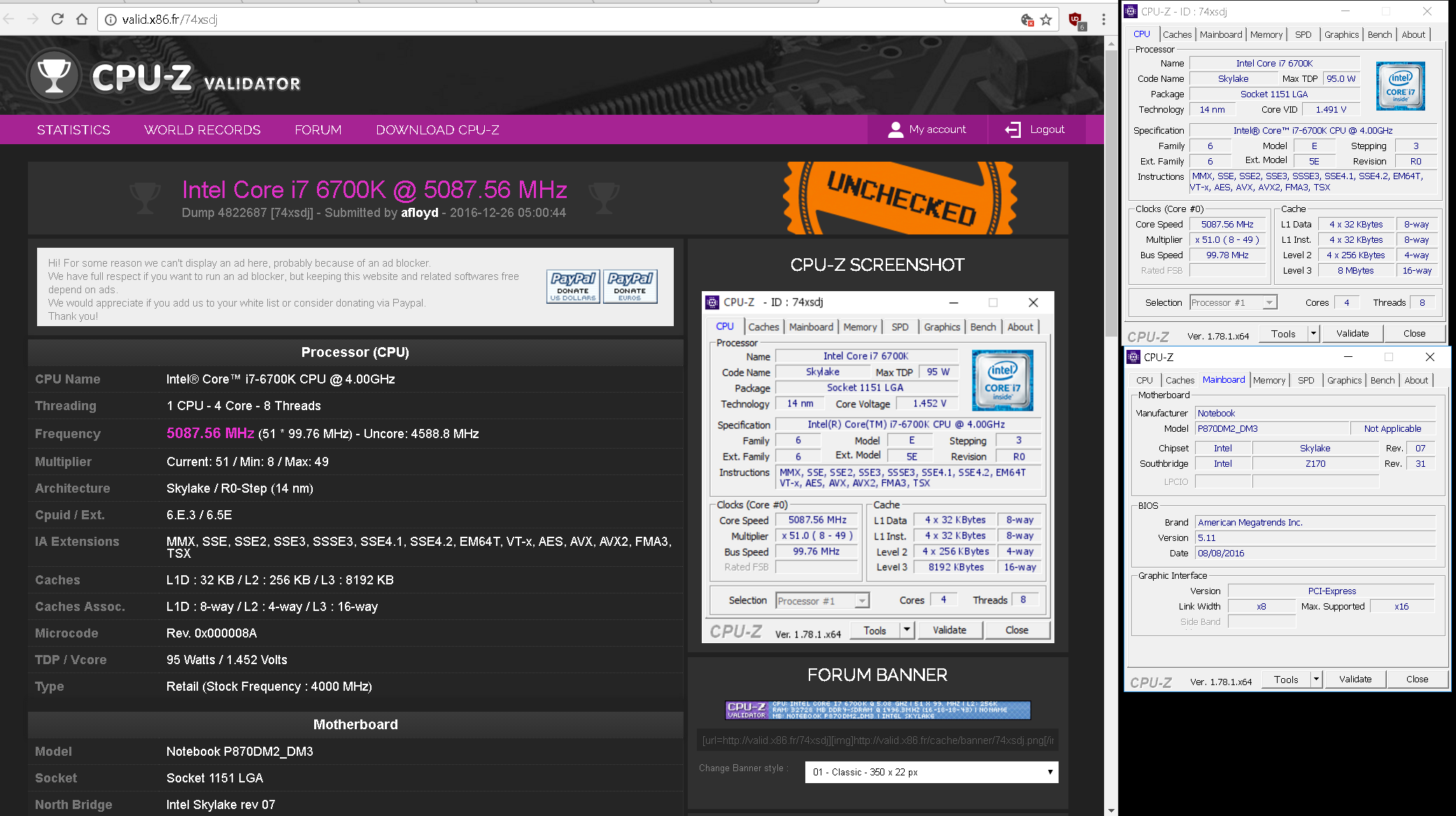The image size is (1456, 816).
Task: Switch to CPU tab in bottom CPU-Z window
Action: [x=1145, y=380]
